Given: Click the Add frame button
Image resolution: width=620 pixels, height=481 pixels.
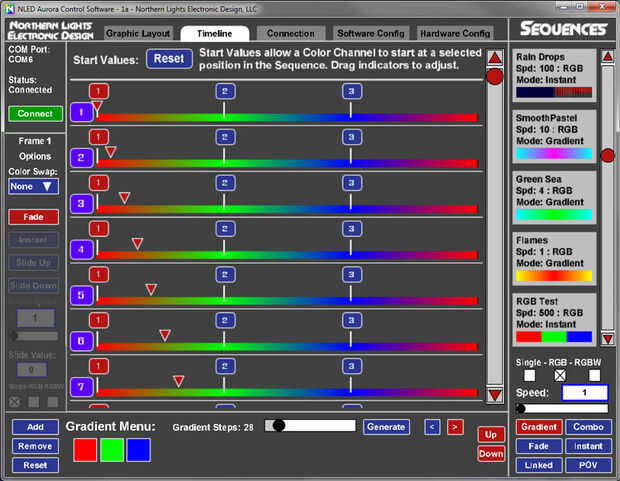Looking at the screenshot, I should coord(35,427).
